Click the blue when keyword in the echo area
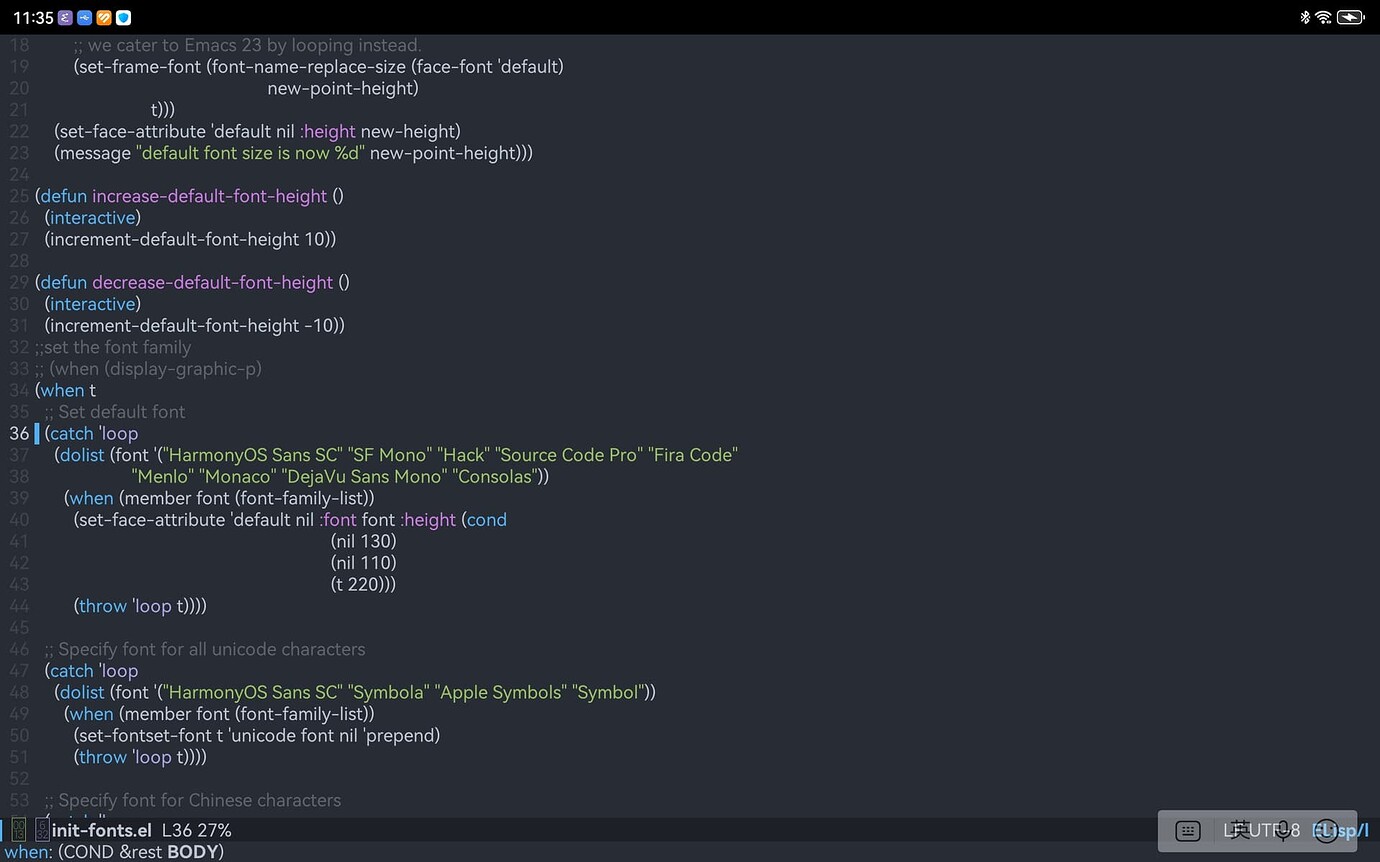 coord(28,851)
